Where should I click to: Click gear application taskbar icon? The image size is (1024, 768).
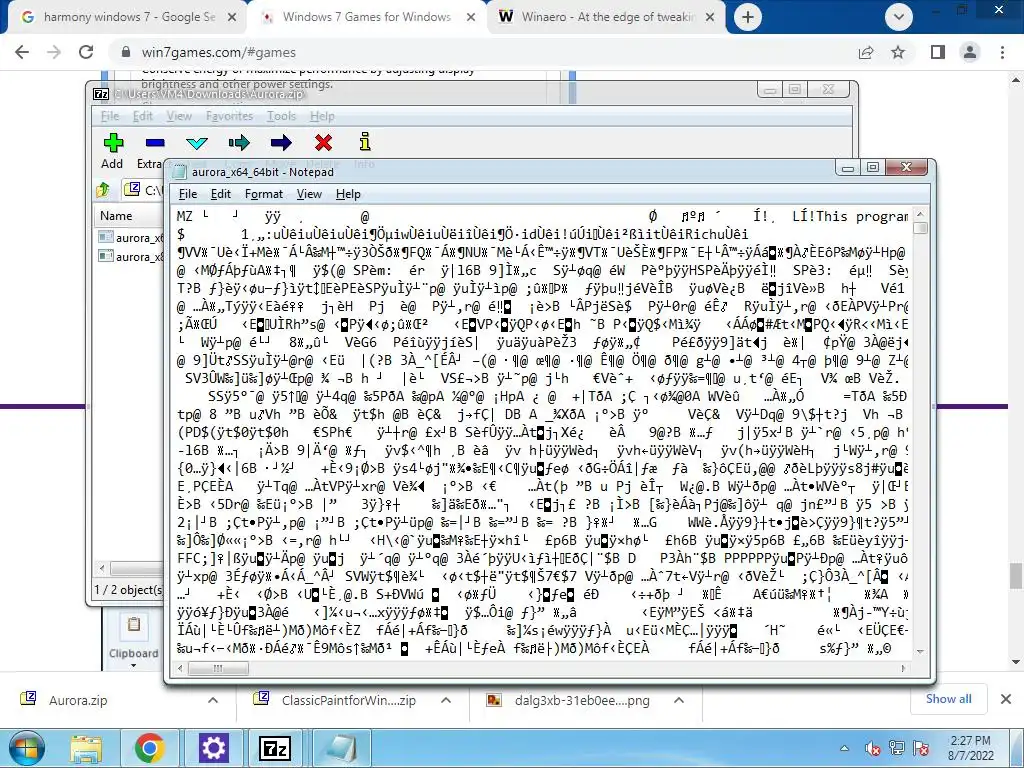coord(213,749)
